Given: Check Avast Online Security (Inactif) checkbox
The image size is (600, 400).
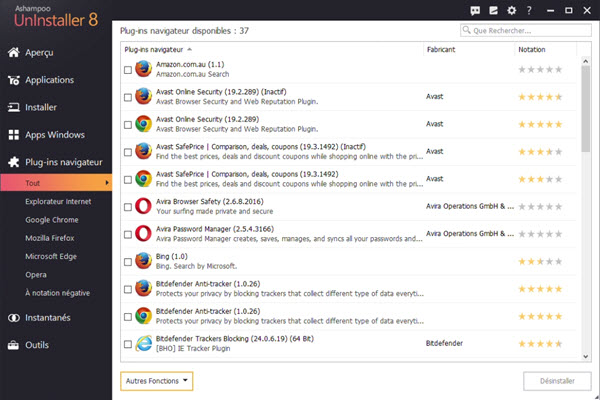Looking at the screenshot, I should click(128, 97).
